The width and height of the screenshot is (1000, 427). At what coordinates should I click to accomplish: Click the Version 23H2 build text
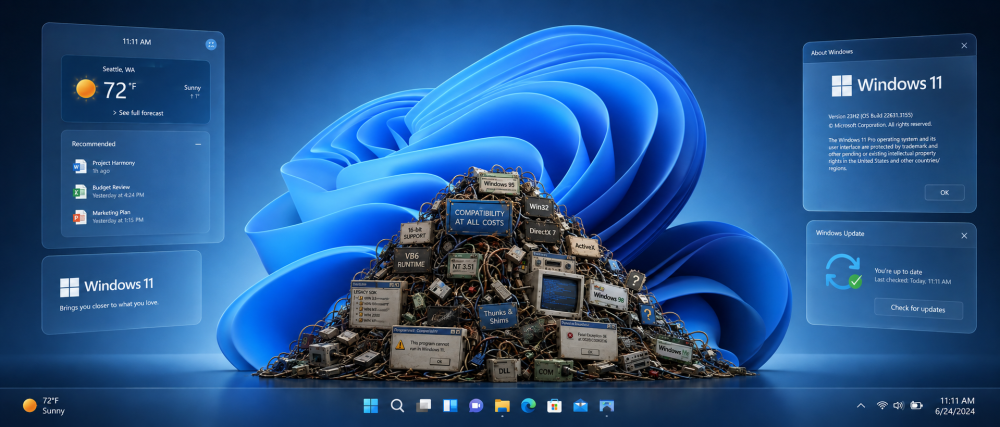[x=870, y=115]
